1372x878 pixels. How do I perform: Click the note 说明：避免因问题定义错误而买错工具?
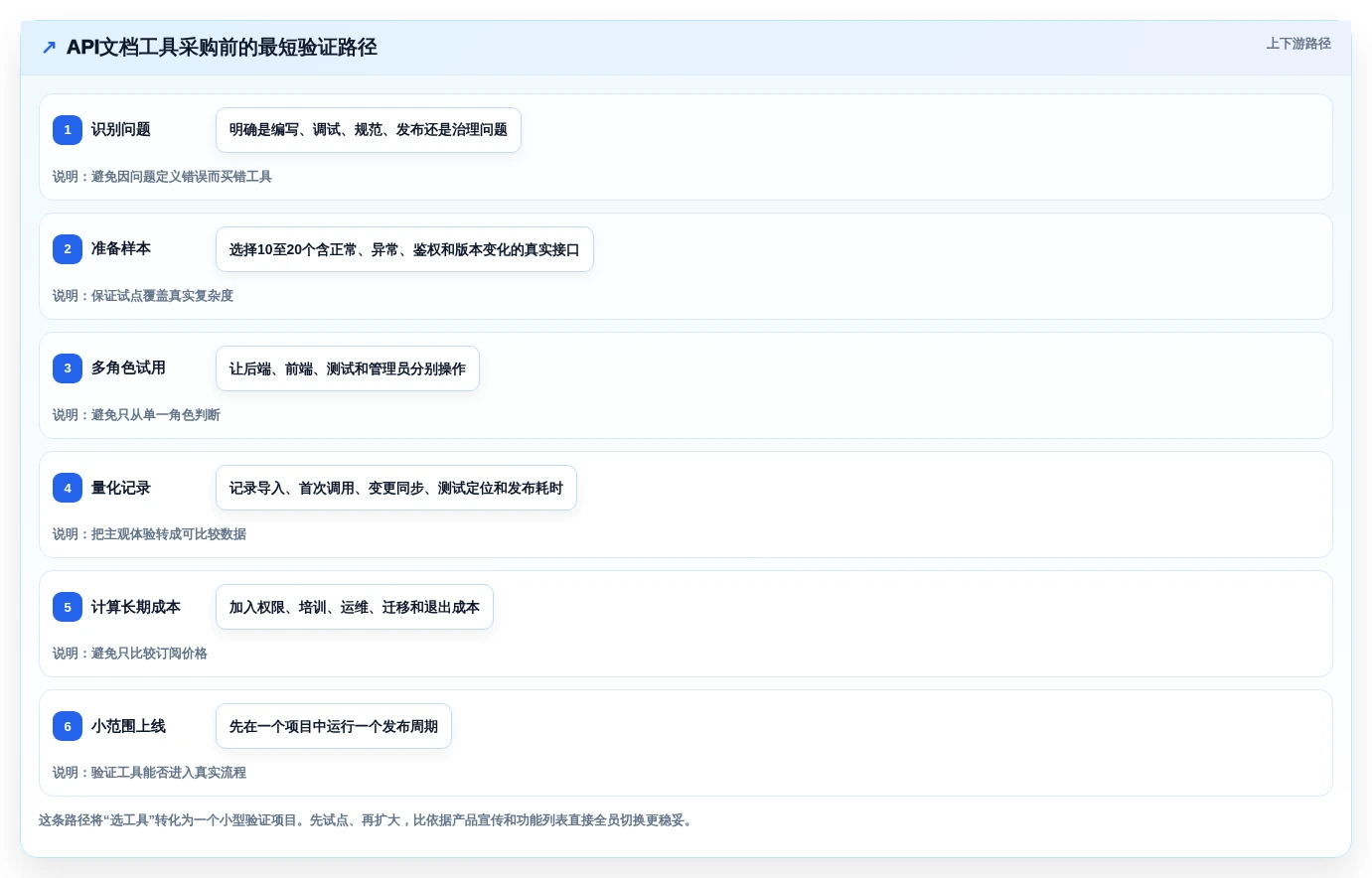tap(162, 177)
